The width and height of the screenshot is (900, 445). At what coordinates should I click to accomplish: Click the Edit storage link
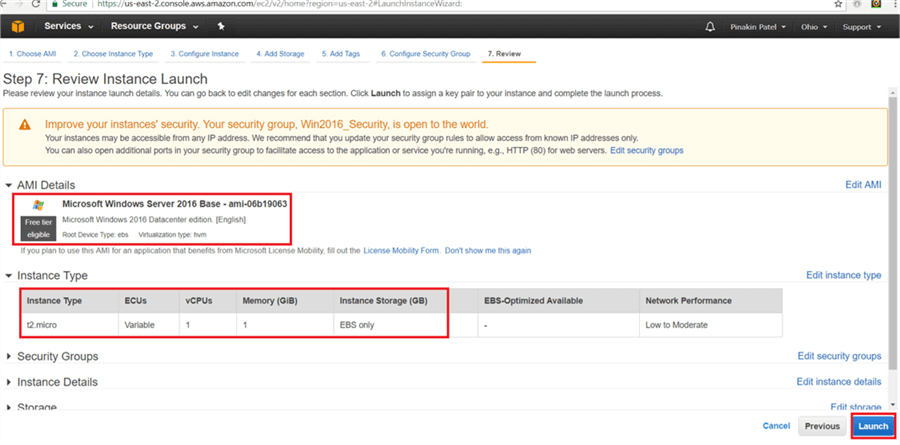point(856,407)
